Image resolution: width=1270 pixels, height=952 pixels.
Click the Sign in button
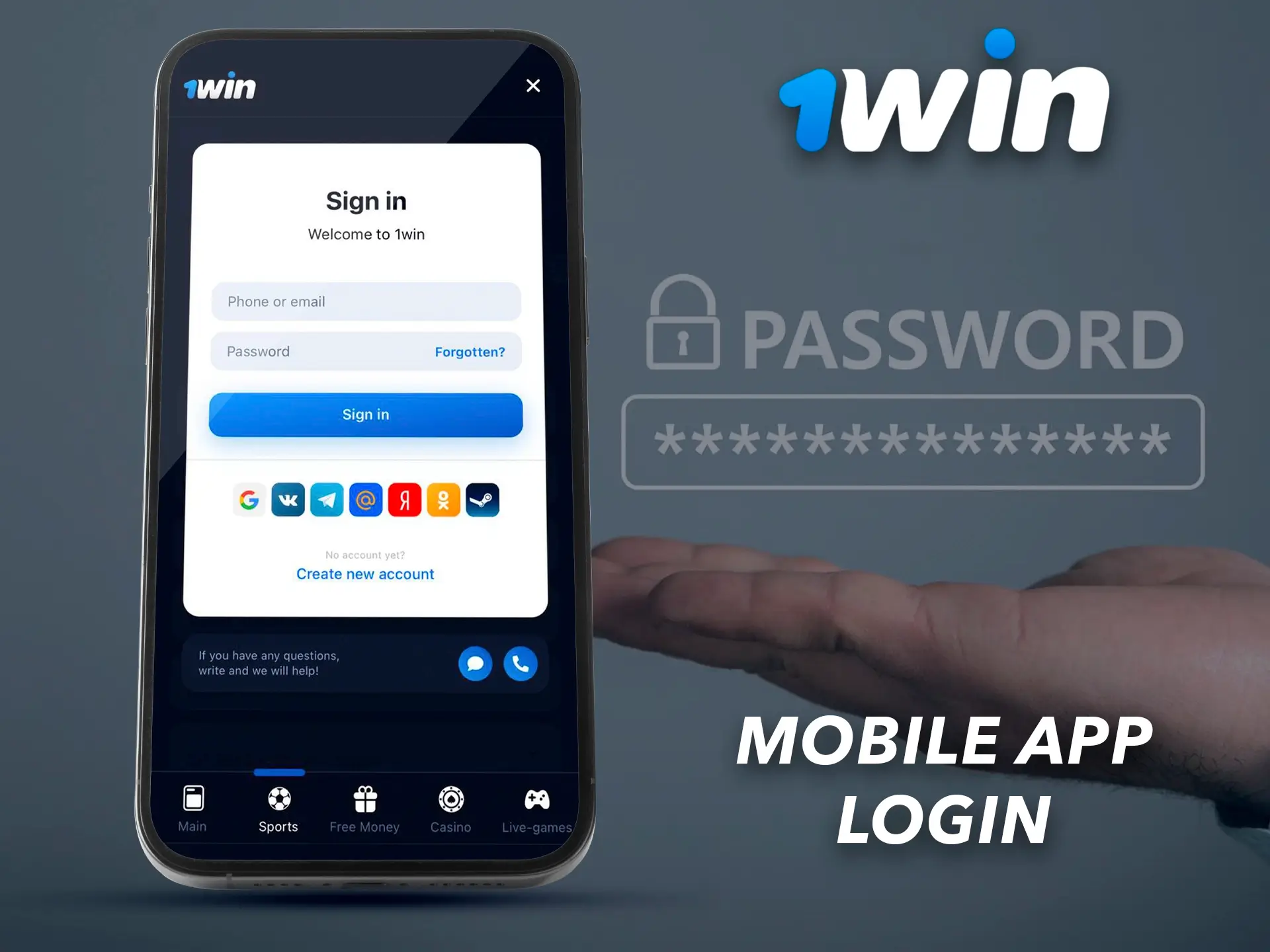point(366,414)
